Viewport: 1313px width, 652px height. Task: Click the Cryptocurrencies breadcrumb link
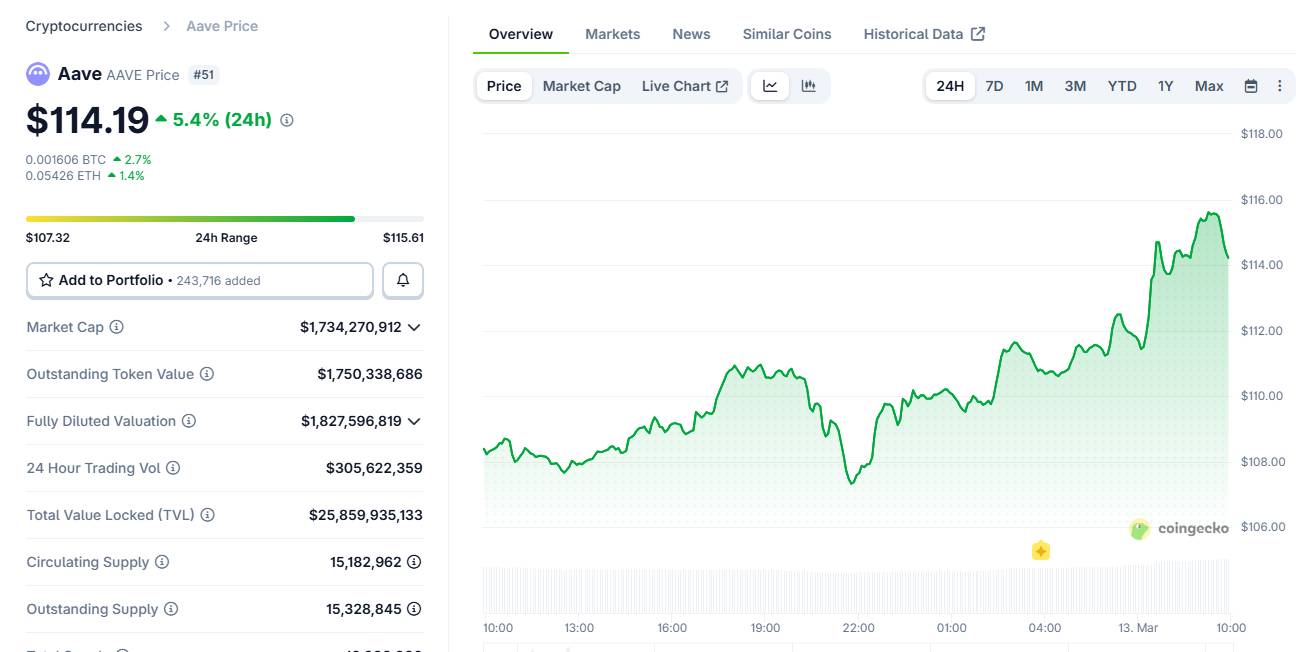(83, 25)
